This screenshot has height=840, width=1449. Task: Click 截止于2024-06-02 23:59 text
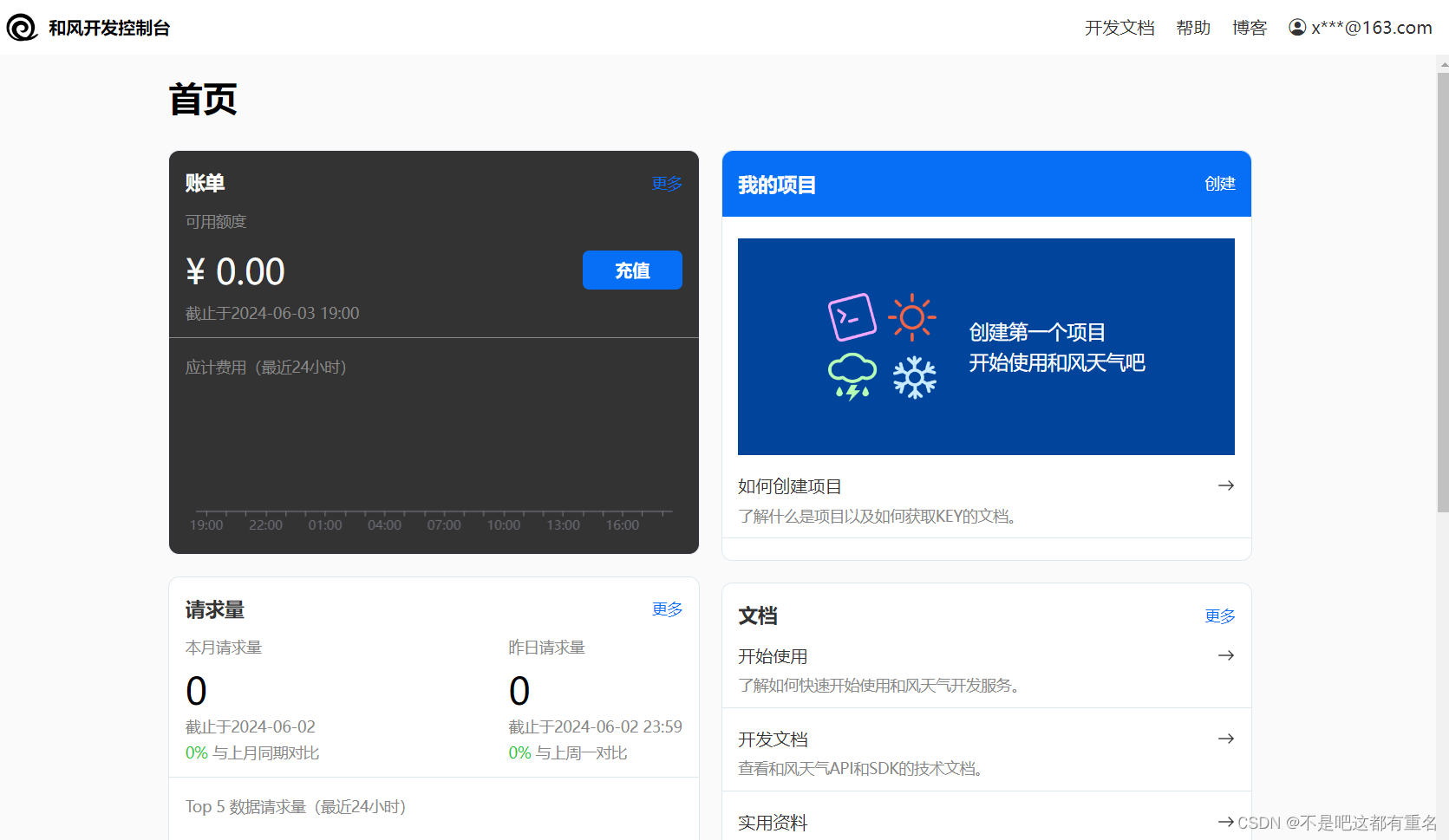(596, 726)
